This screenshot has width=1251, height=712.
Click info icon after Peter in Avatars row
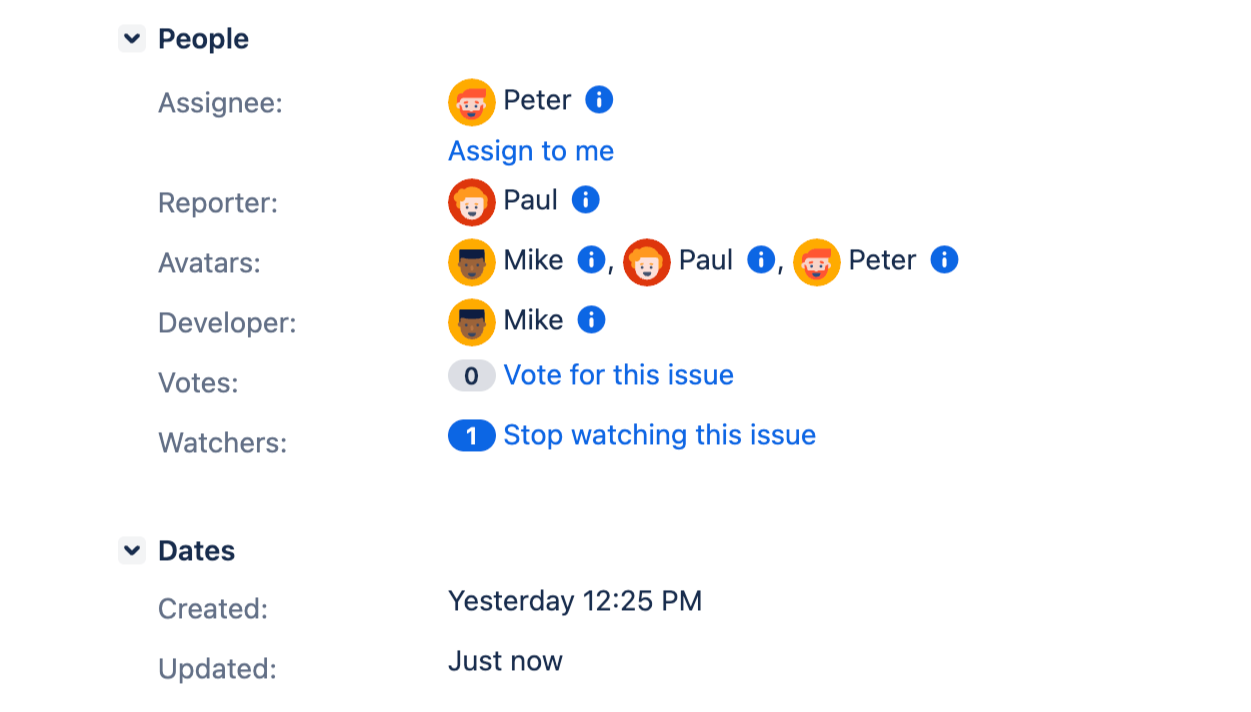pyautogui.click(x=944, y=260)
